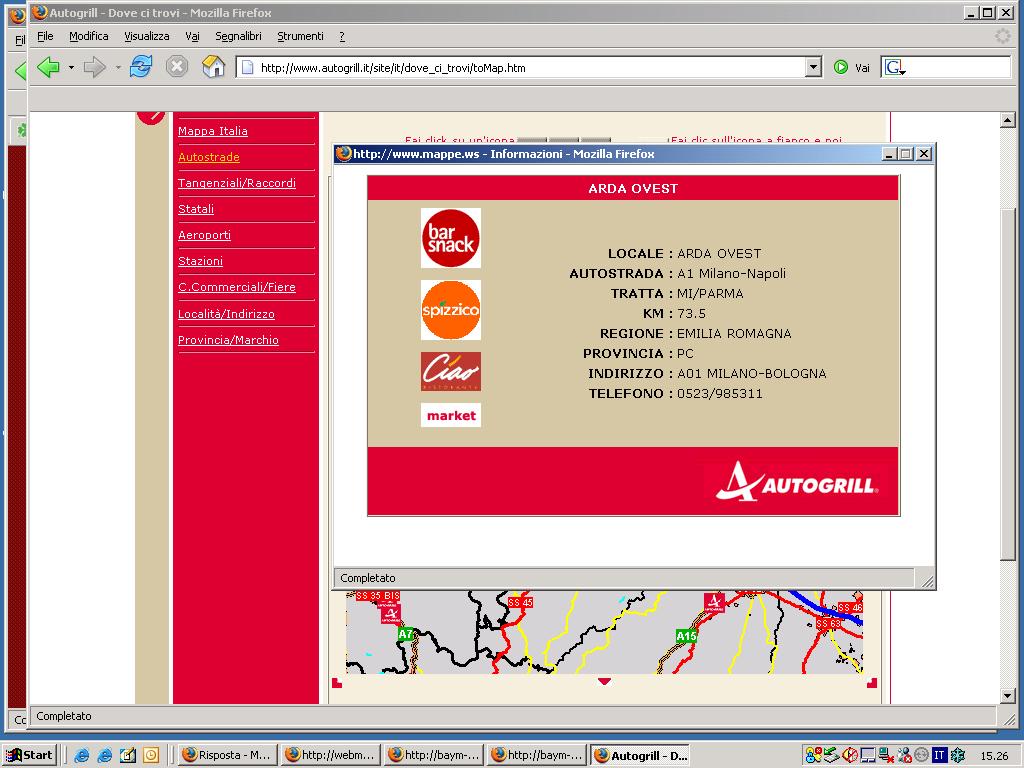Minimize the Informazioni popup window
The image size is (1024, 768).
tap(889, 154)
